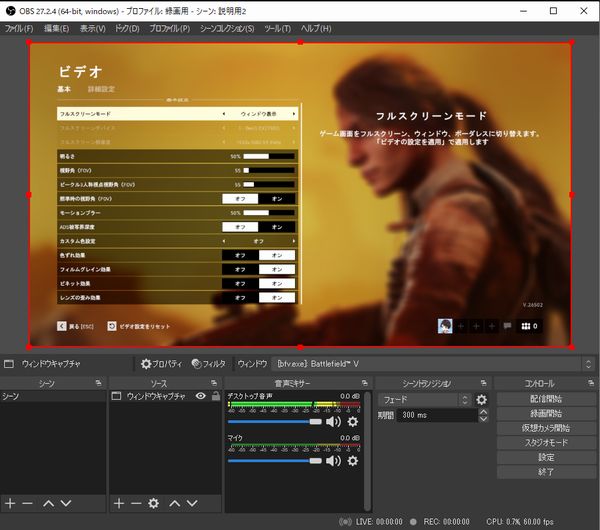Select the シーン item in scenes list
The image size is (600, 530).
(x=53, y=396)
